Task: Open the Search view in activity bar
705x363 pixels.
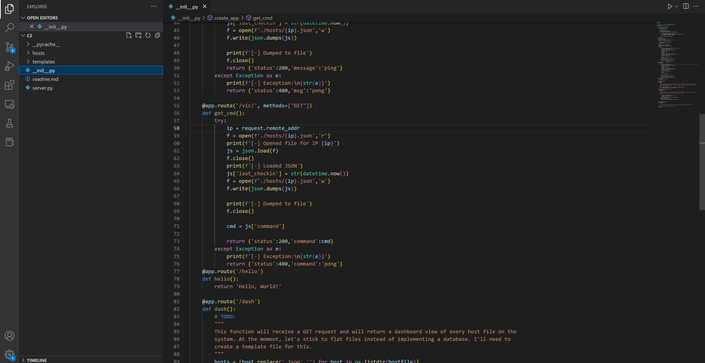Action: 9,28
